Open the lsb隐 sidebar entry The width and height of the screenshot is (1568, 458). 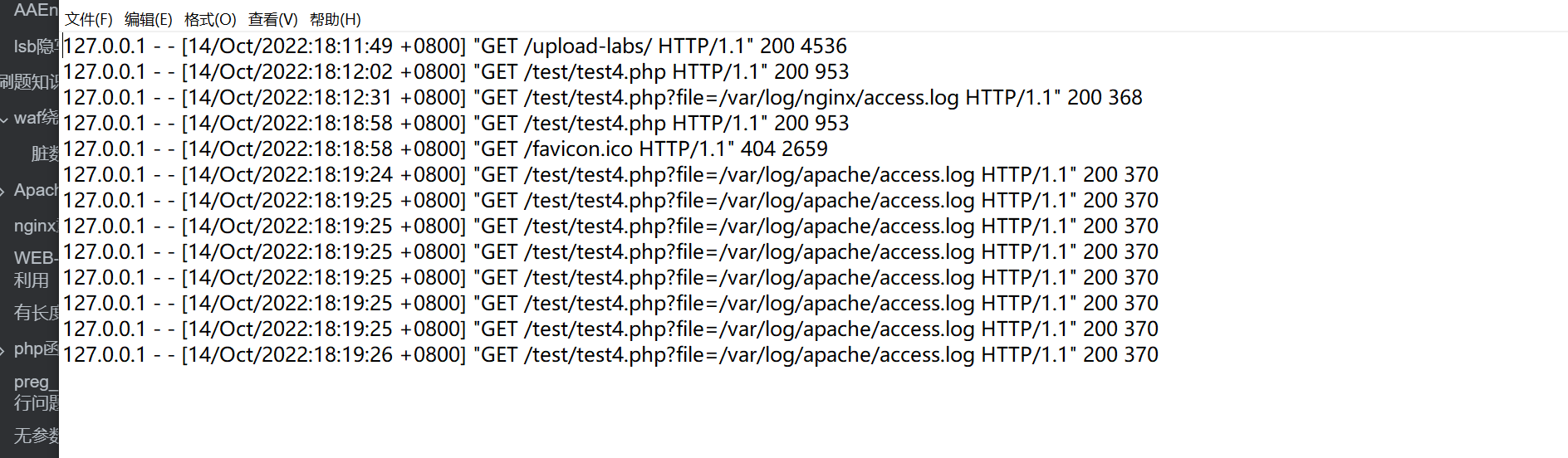pyautogui.click(x=35, y=46)
